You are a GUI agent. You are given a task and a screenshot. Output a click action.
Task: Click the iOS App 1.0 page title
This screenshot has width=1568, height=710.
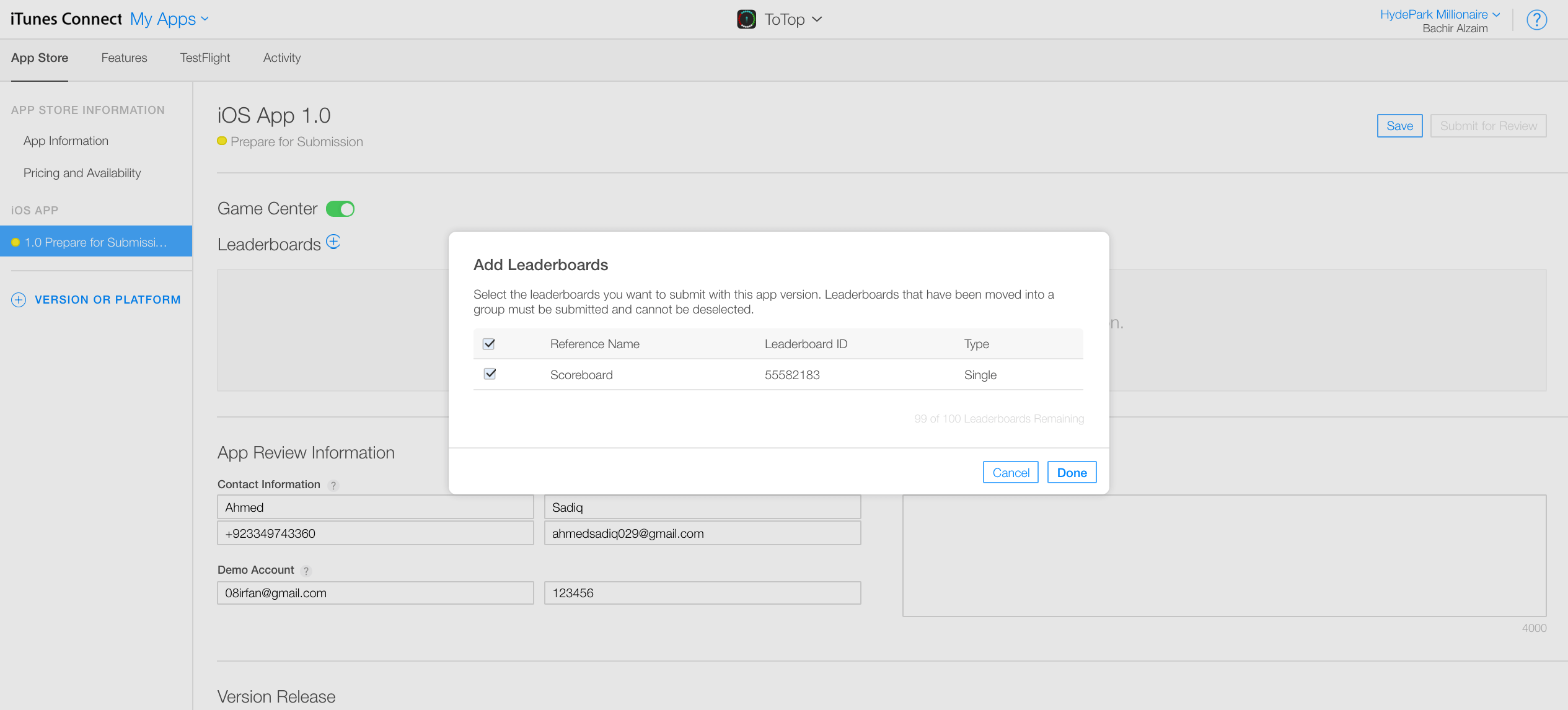pos(274,116)
